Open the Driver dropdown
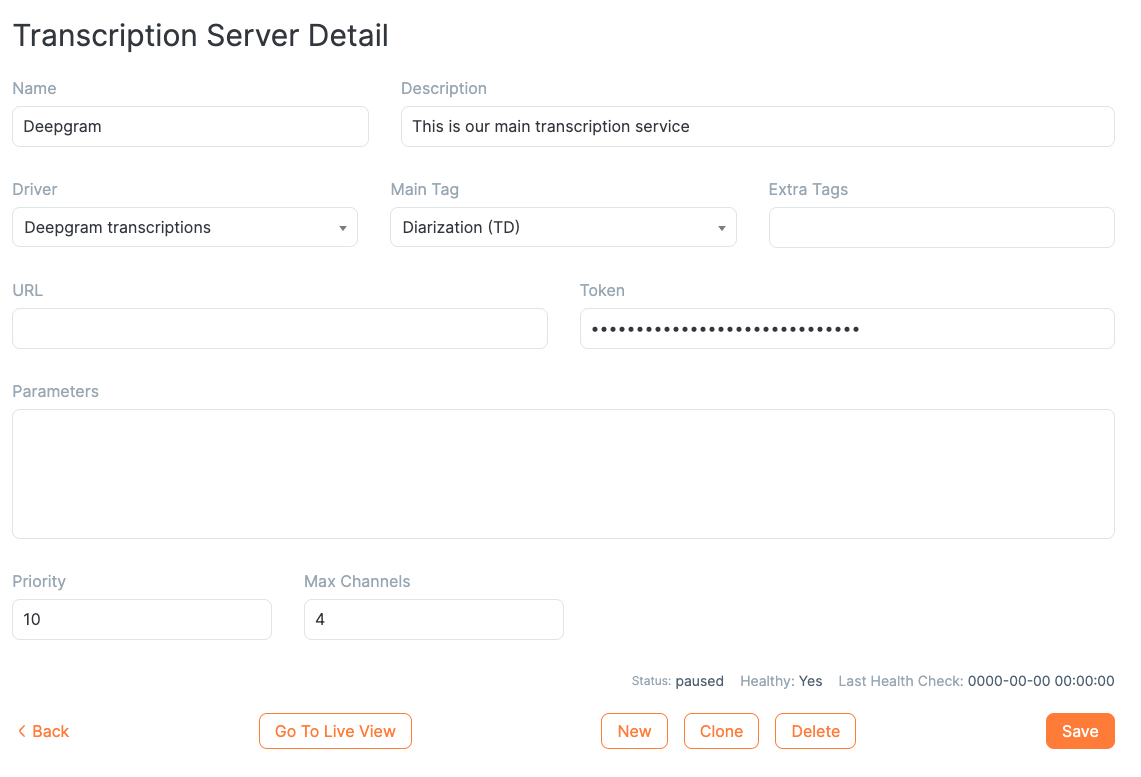The width and height of the screenshot is (1141, 777). click(x=185, y=227)
